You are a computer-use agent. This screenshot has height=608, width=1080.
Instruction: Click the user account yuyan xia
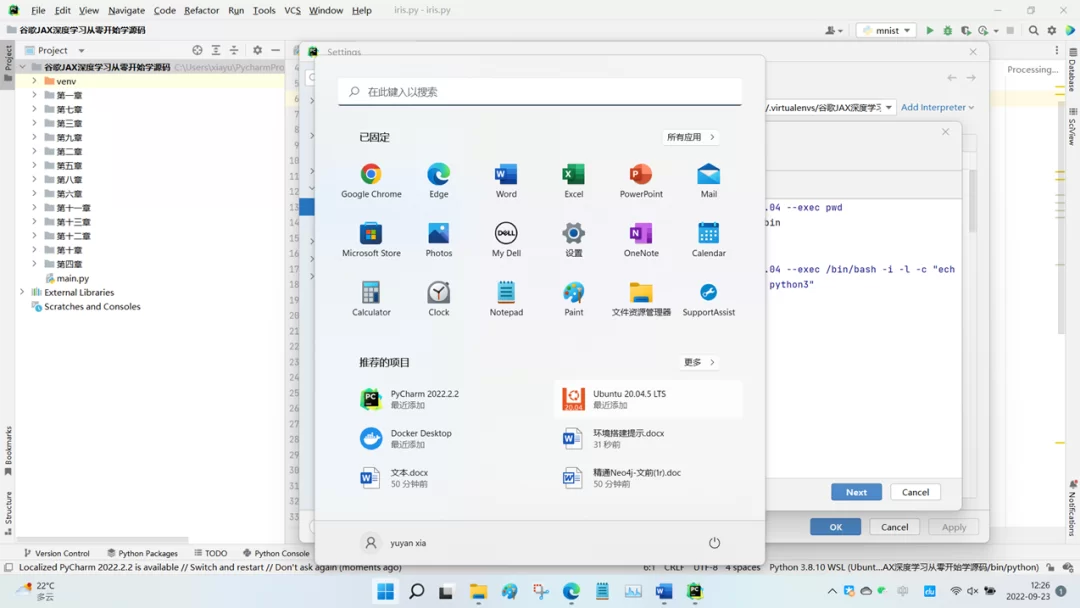(395, 543)
